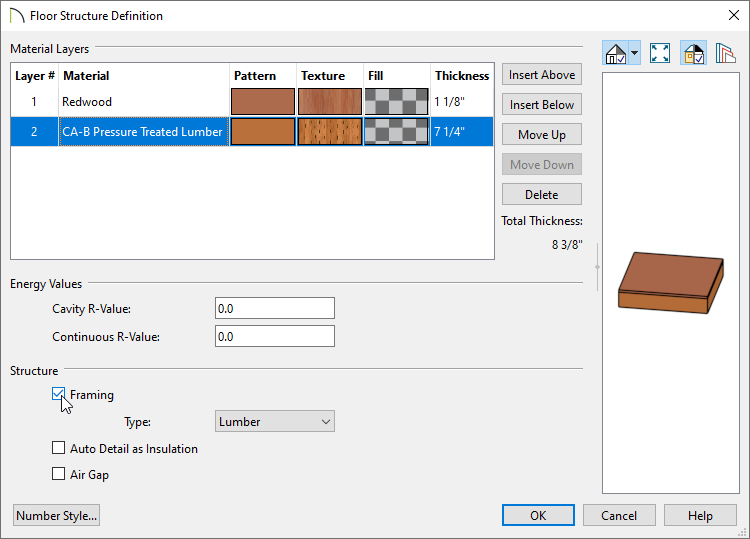Click the Pressure Treated Lumber pattern swatch
This screenshot has height=539, width=750.
click(263, 132)
